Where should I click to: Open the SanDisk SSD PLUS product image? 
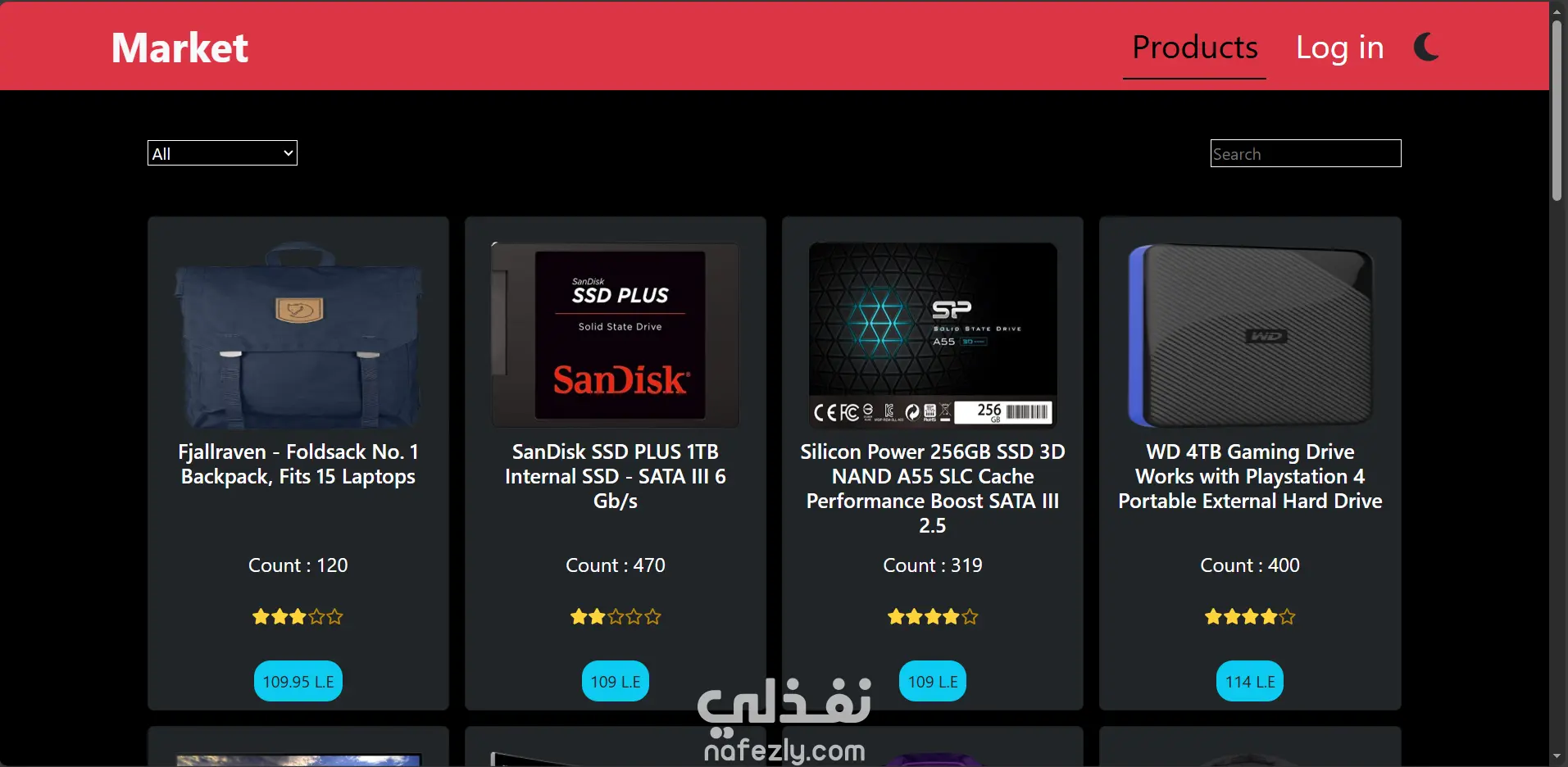pos(616,334)
